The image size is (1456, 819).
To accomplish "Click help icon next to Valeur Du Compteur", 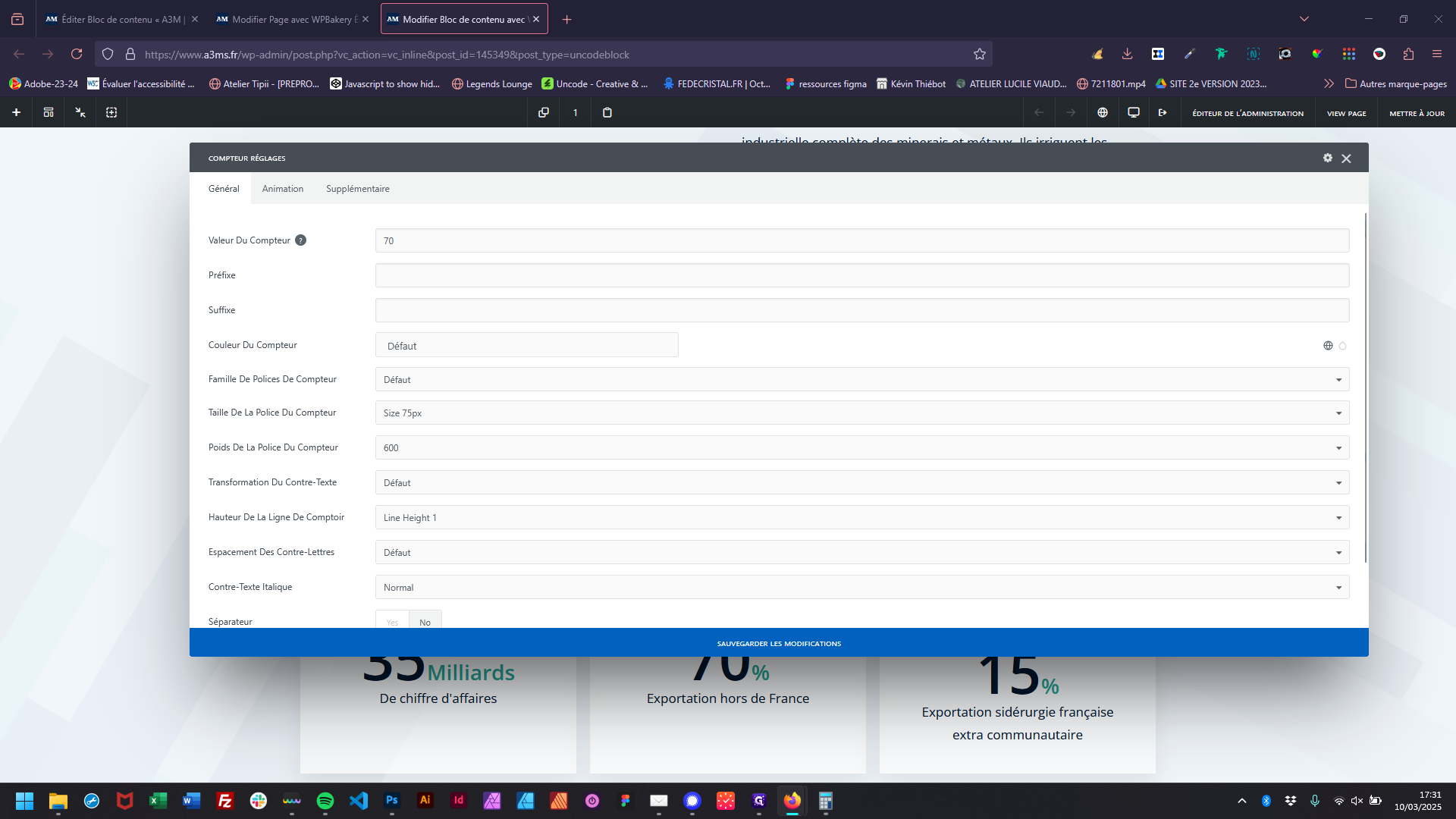I will click(300, 240).
